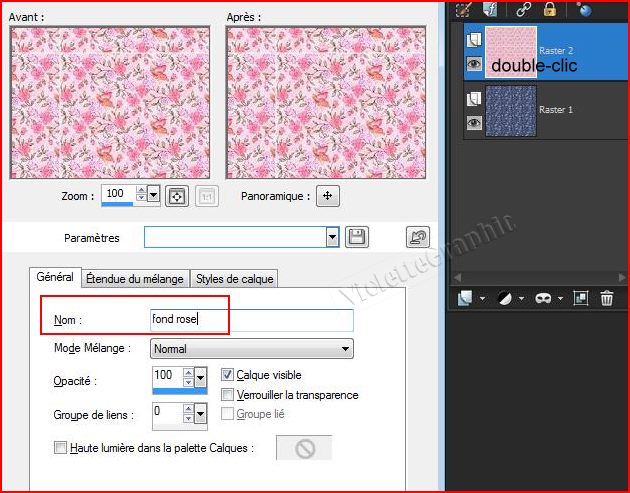Uncheck the Calque visible checkbox
Viewport: 630px width, 493px height.
point(227,375)
